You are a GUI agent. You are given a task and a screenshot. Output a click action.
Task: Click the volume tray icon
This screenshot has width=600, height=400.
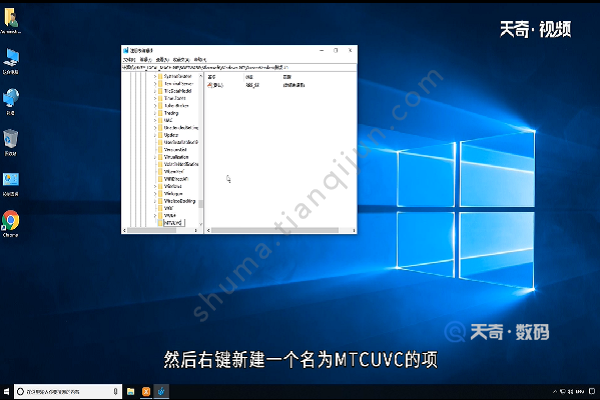tap(571, 391)
